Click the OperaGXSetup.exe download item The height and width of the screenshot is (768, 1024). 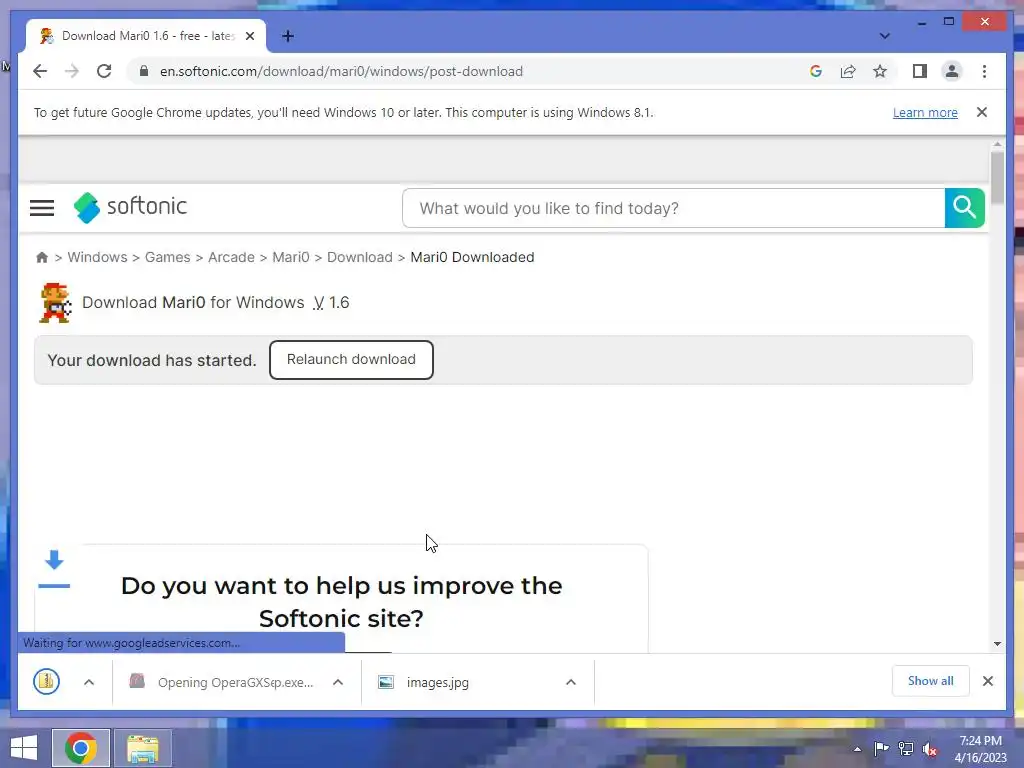tap(222, 682)
